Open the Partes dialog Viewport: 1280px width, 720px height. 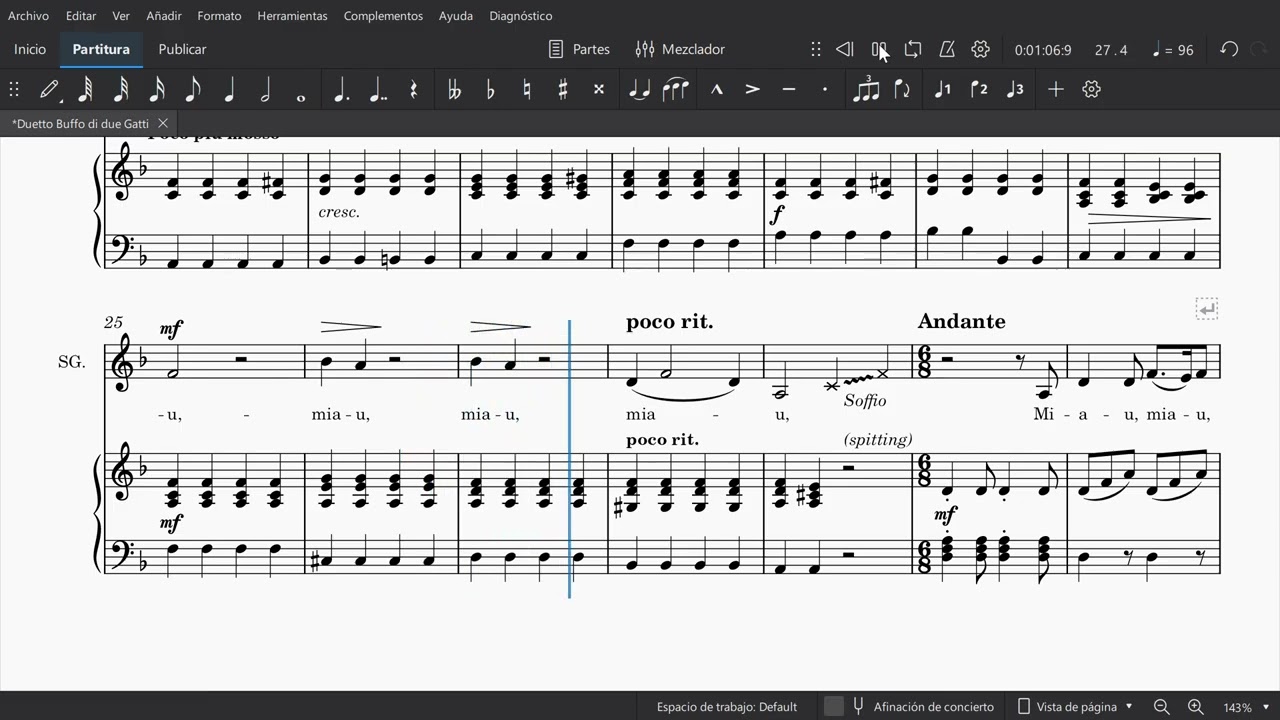580,49
